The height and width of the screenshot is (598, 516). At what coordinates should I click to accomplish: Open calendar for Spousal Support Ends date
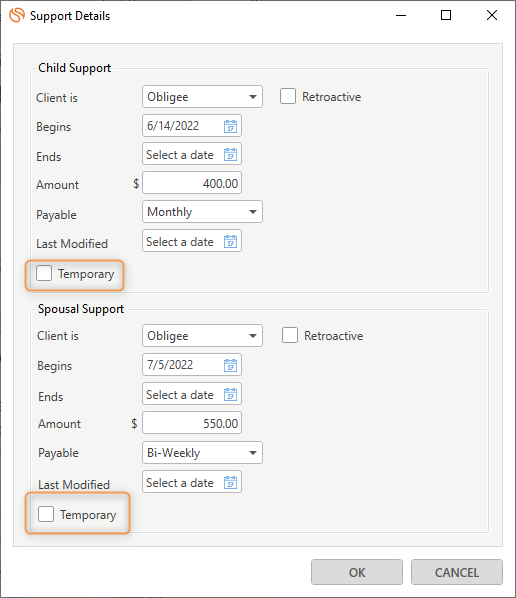point(230,395)
